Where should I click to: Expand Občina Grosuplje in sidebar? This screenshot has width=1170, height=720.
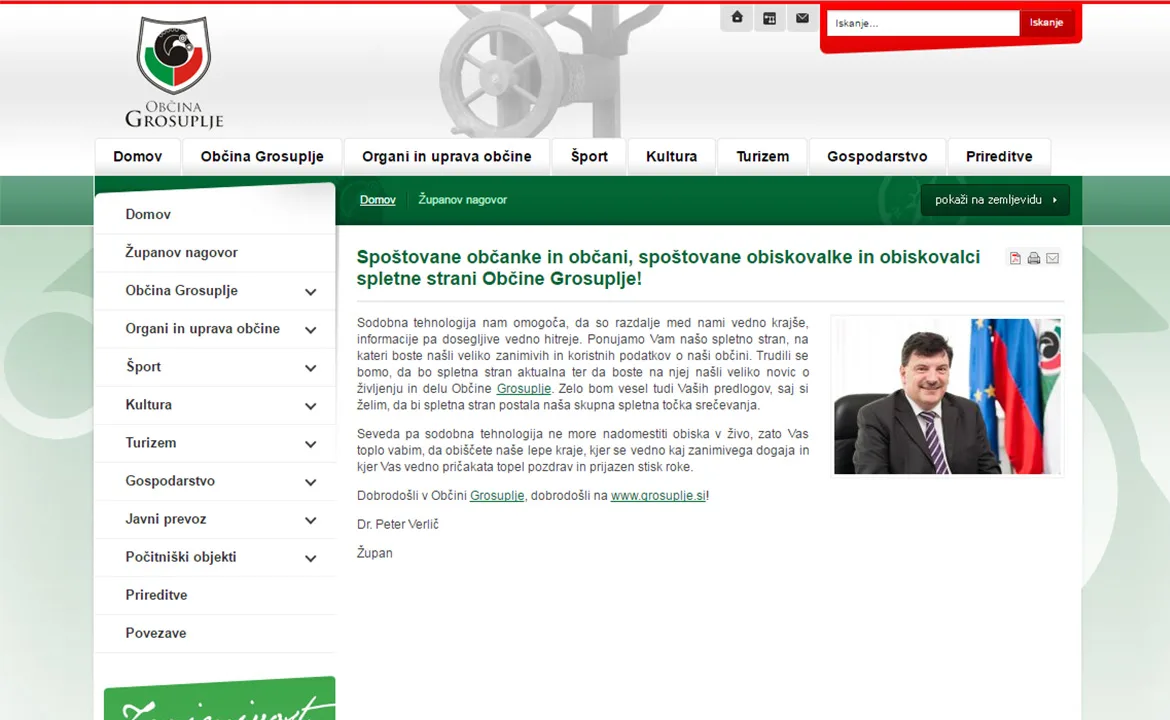[x=310, y=291]
